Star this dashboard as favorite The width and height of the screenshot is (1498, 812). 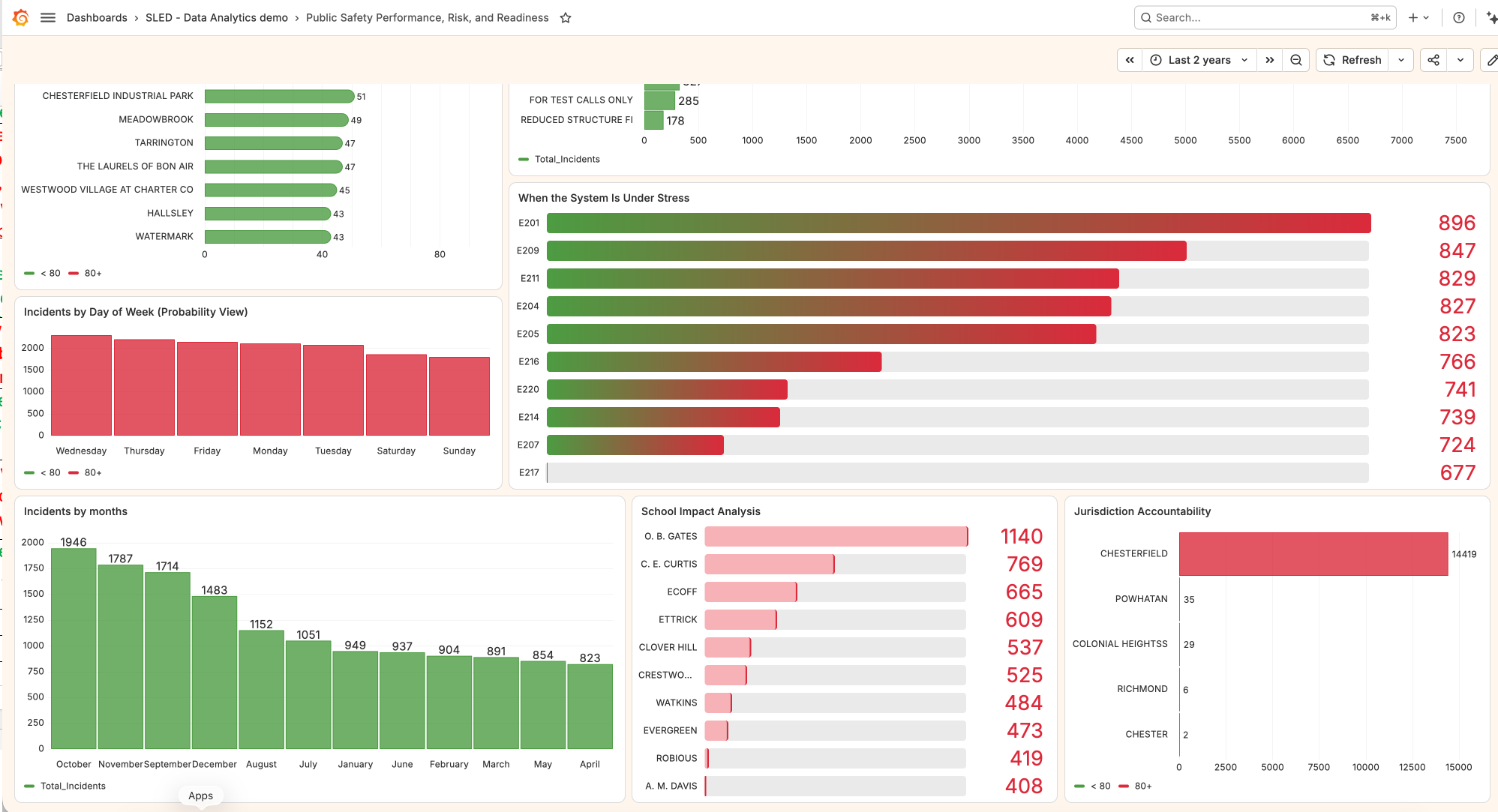566,18
